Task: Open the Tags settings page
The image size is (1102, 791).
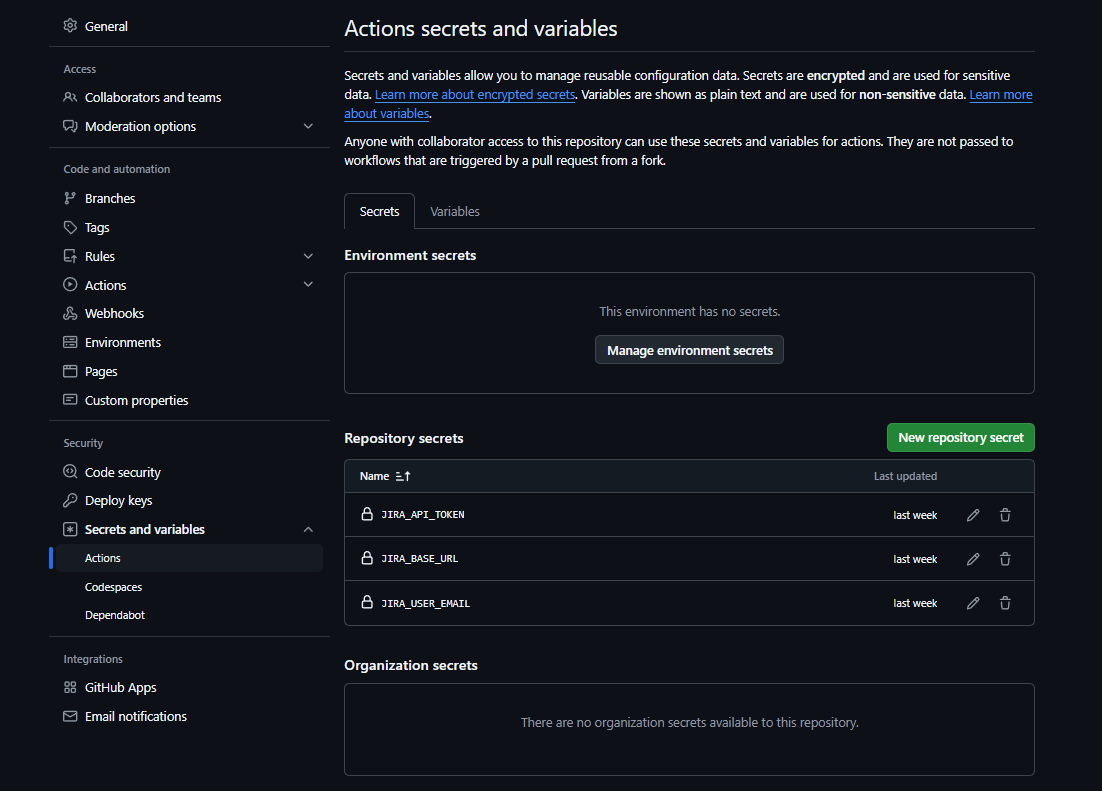Action: 97,227
